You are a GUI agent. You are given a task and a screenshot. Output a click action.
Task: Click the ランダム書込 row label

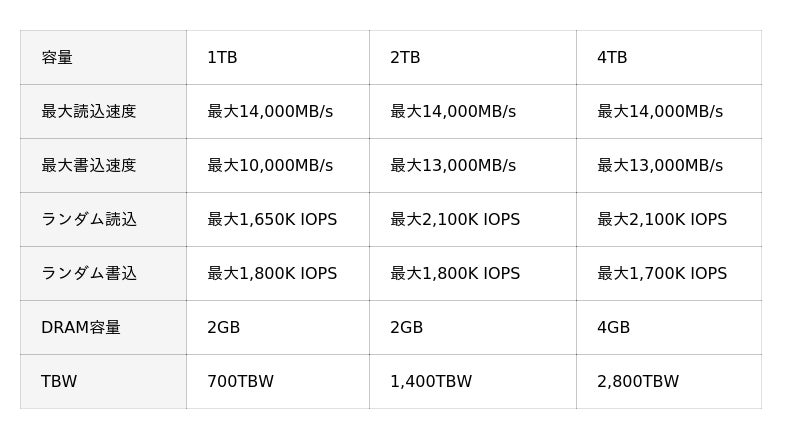103,274
